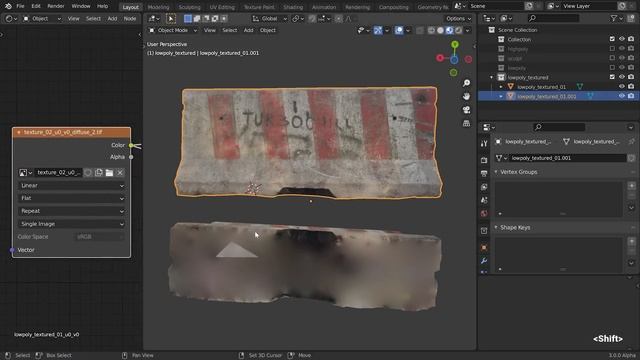Image resolution: width=640 pixels, height=360 pixels.
Task: Open the Edit menu
Action: [36, 6]
